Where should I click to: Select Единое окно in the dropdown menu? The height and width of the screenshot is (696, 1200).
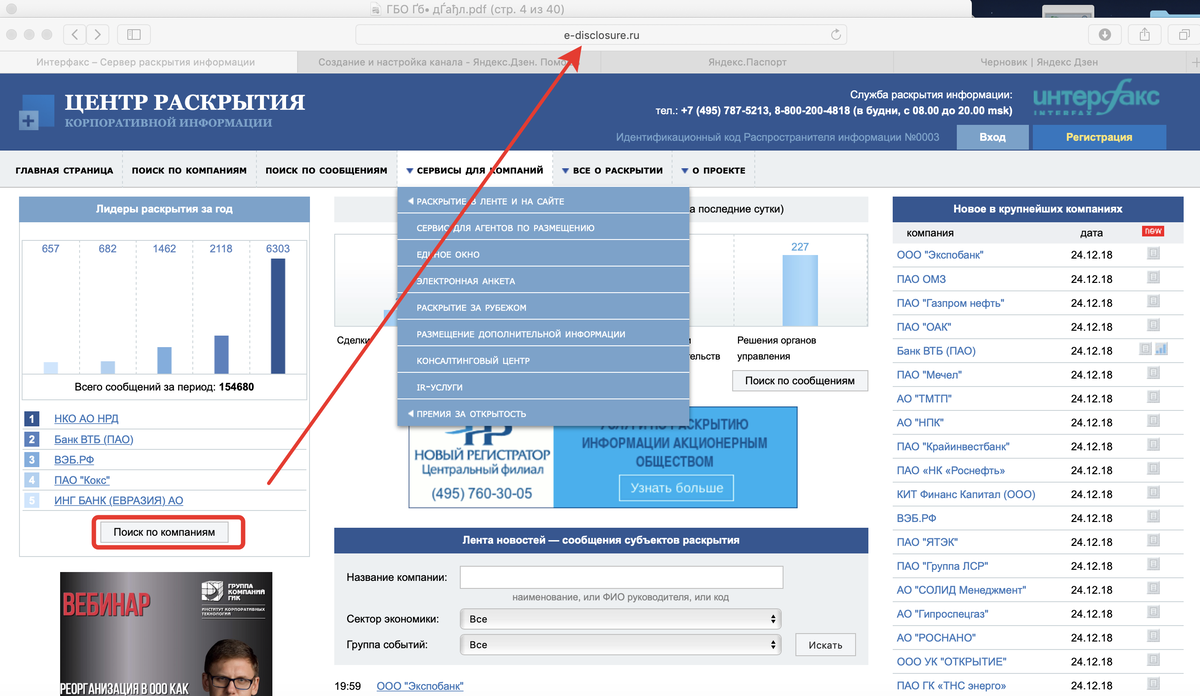point(543,254)
